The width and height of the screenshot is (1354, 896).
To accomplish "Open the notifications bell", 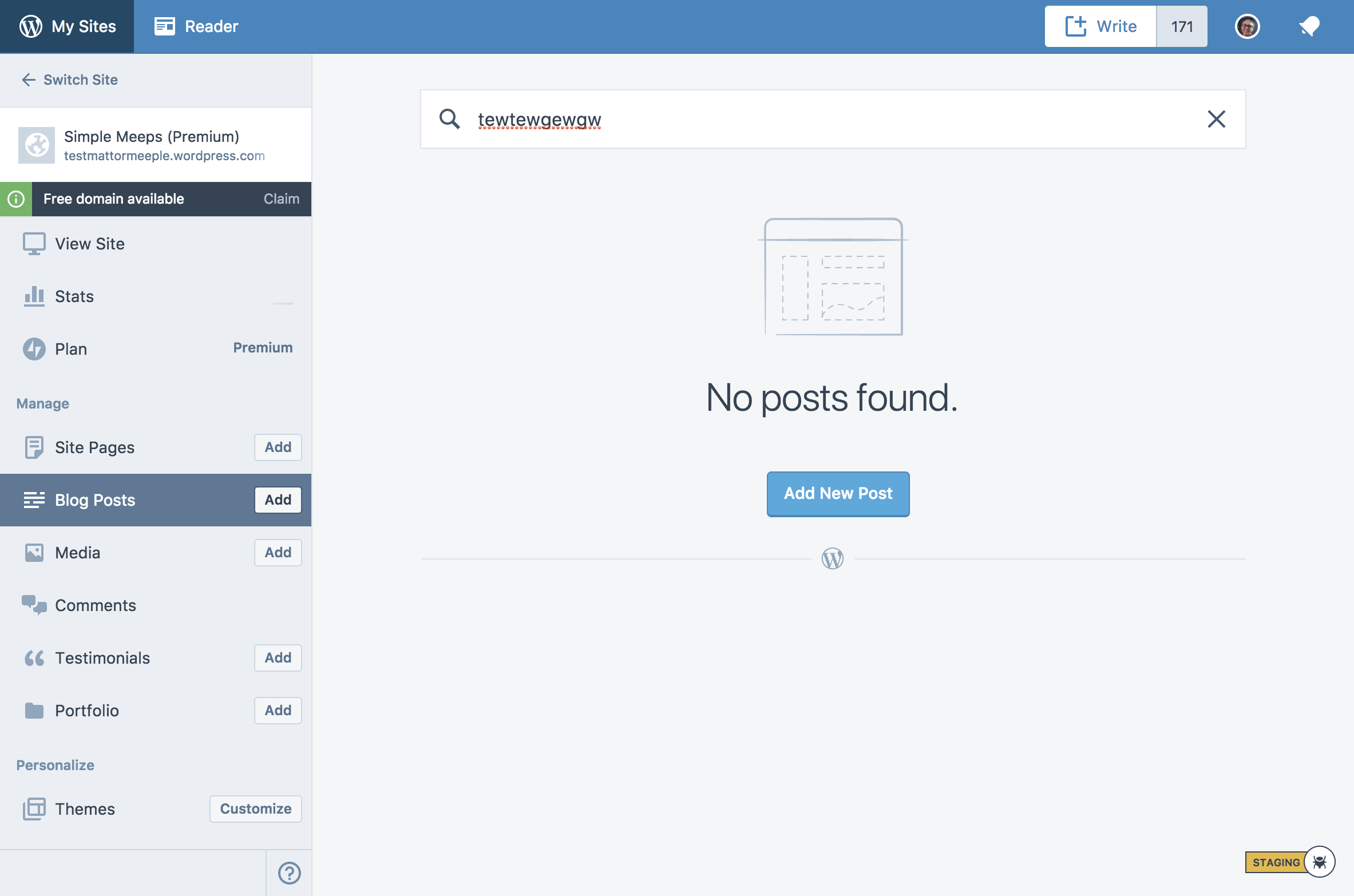I will click(x=1310, y=25).
